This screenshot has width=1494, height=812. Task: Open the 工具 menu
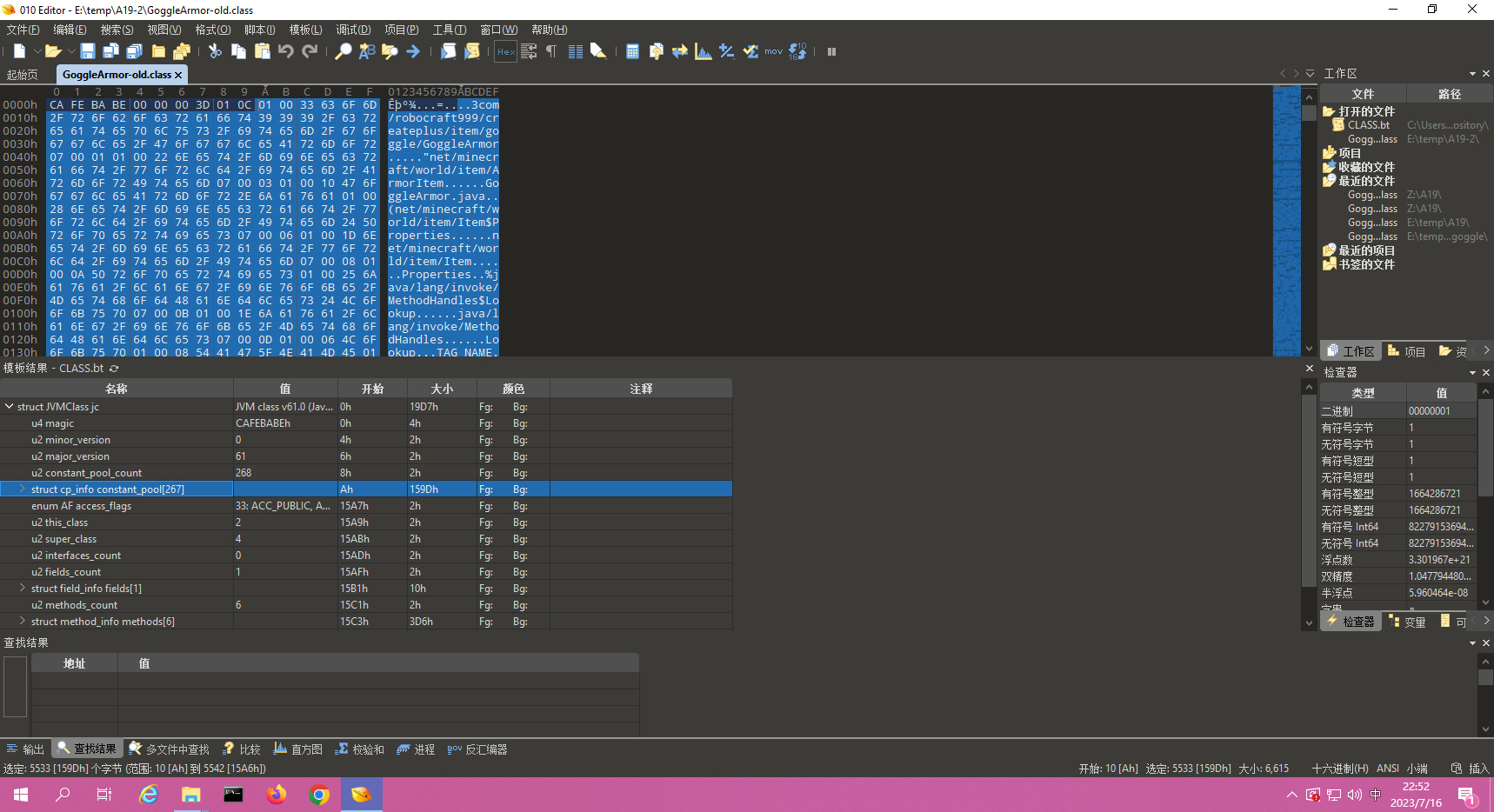449,30
